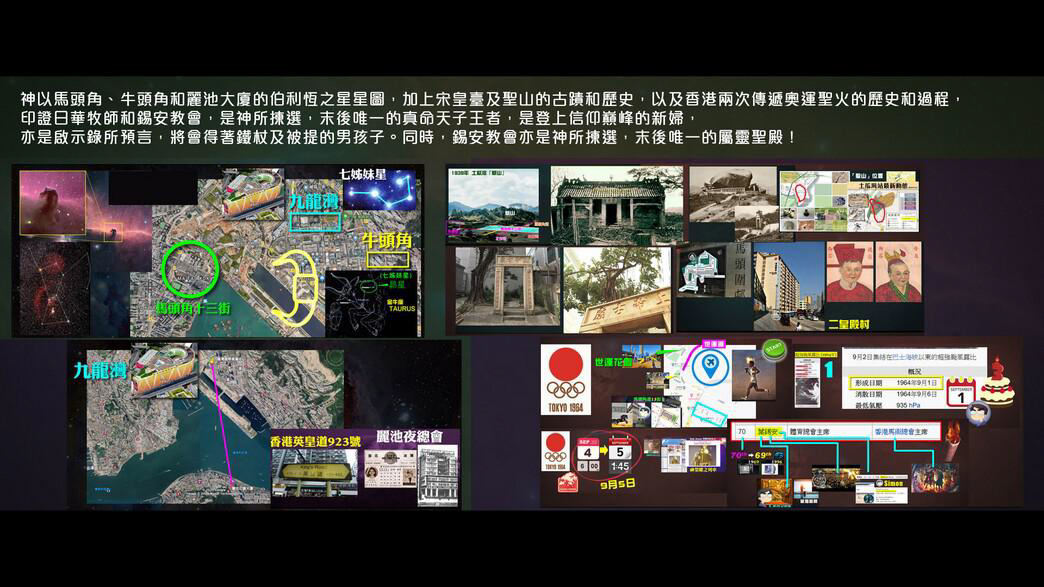1044x587 pixels.
Task: Click the green circle on the upper map
Action: point(190,269)
